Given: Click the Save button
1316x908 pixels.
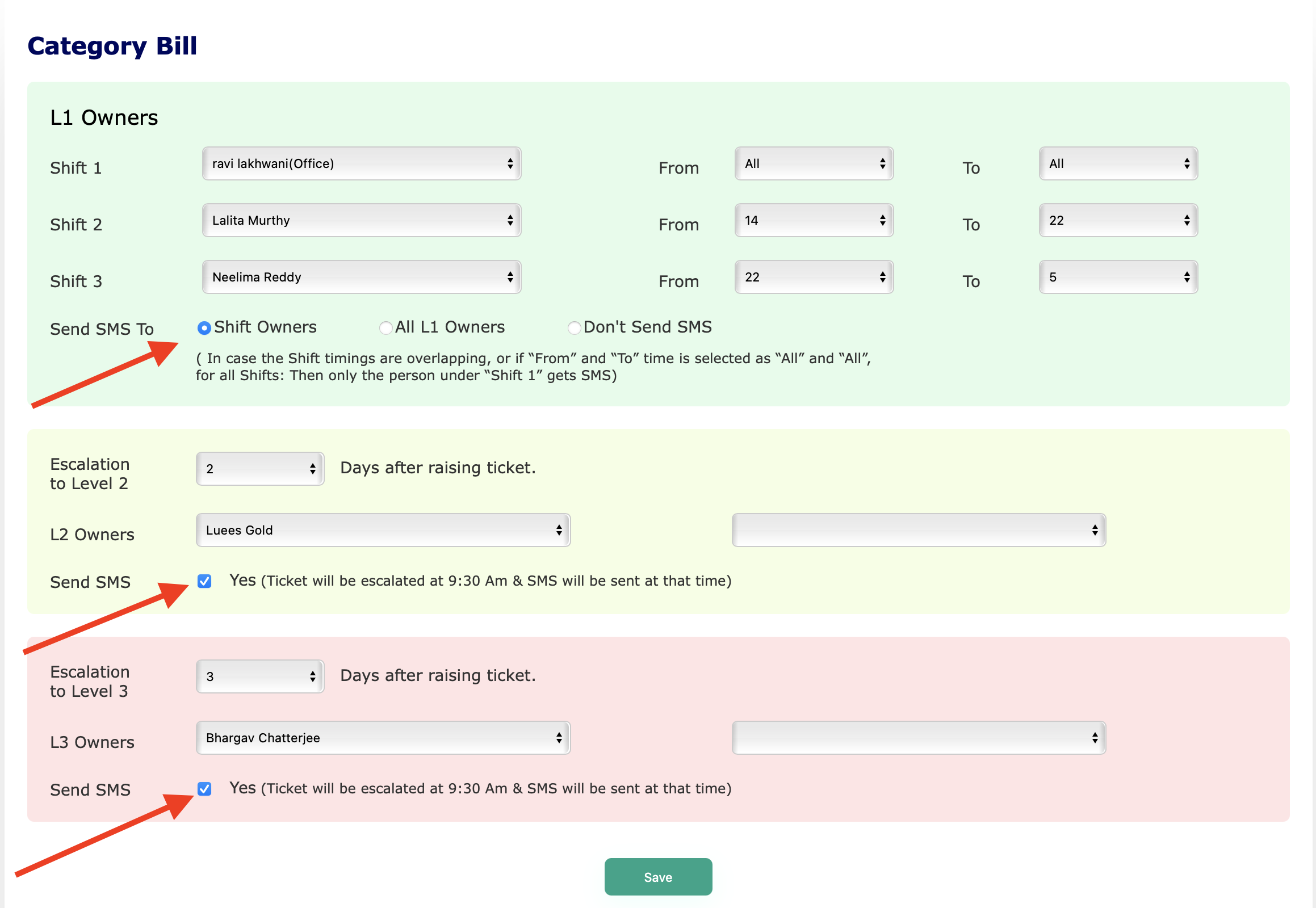Looking at the screenshot, I should 657,877.
